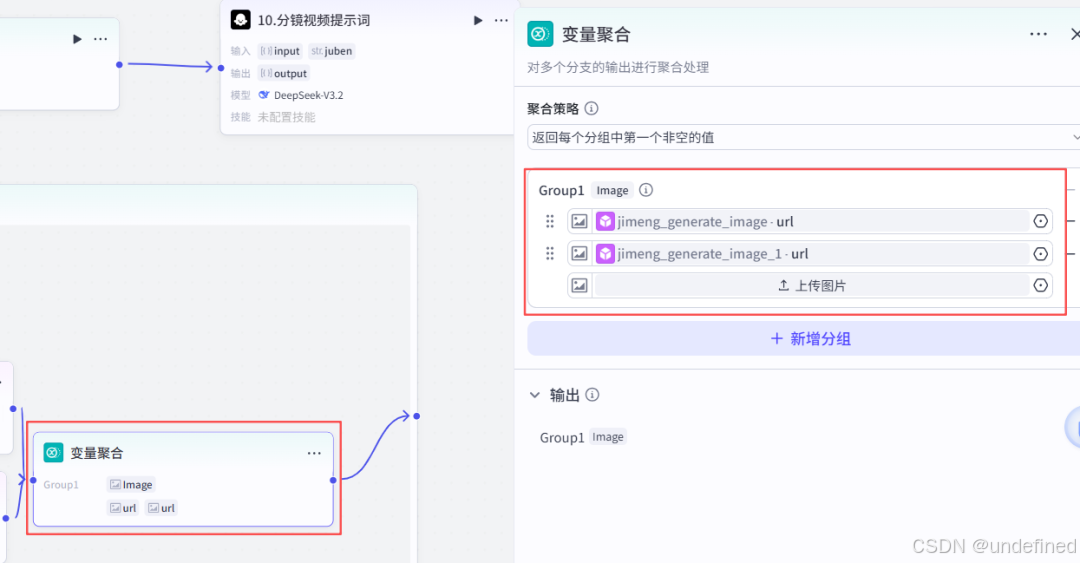Open more options on 10.分镜视频提示词 node

pyautogui.click(x=501, y=21)
